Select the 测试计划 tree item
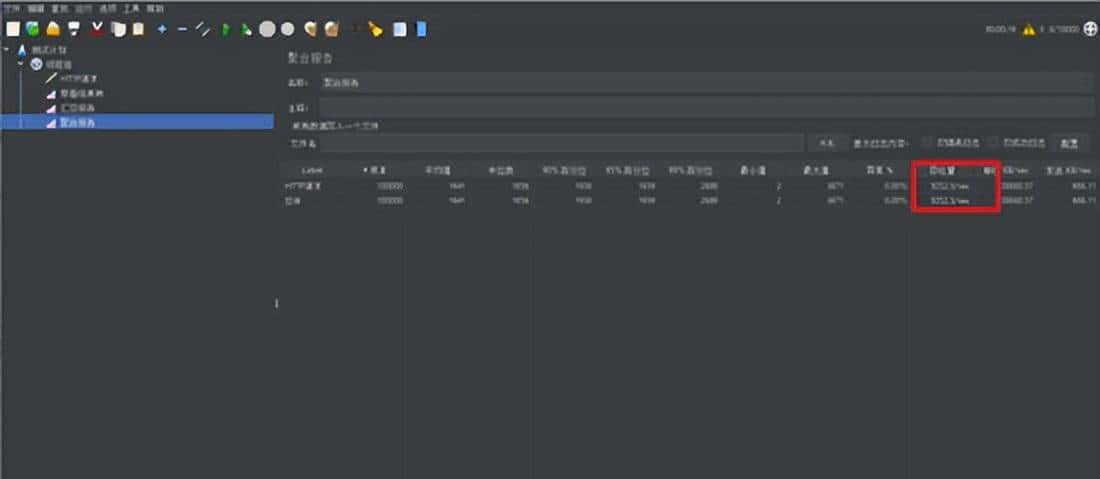 (x=49, y=50)
